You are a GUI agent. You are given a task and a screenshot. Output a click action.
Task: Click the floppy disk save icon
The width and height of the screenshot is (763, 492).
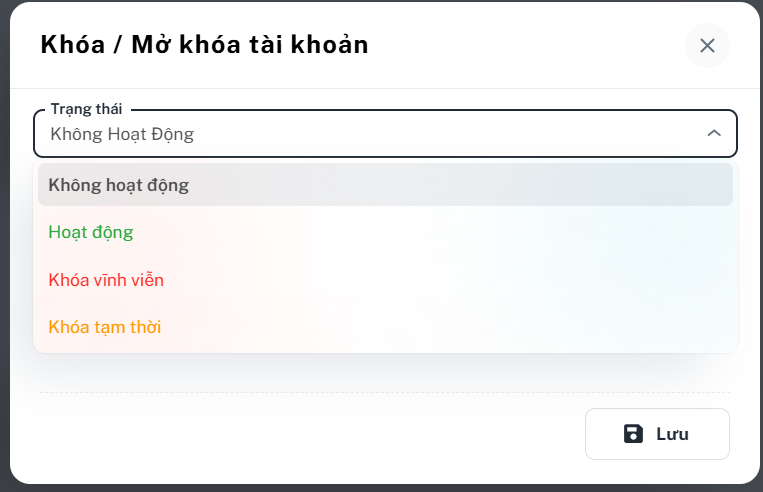(633, 434)
